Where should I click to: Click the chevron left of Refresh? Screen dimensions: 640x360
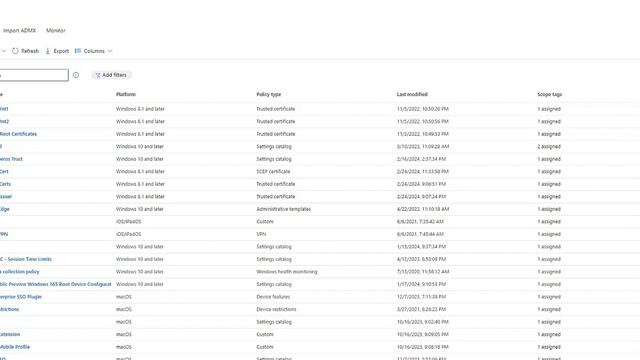click(x=4, y=51)
